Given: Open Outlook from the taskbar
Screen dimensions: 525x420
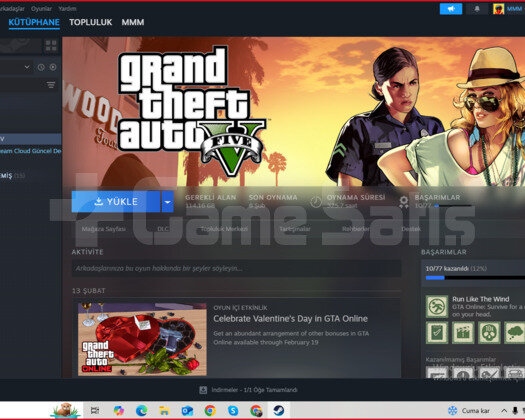Looking at the screenshot, I should coord(187,410).
